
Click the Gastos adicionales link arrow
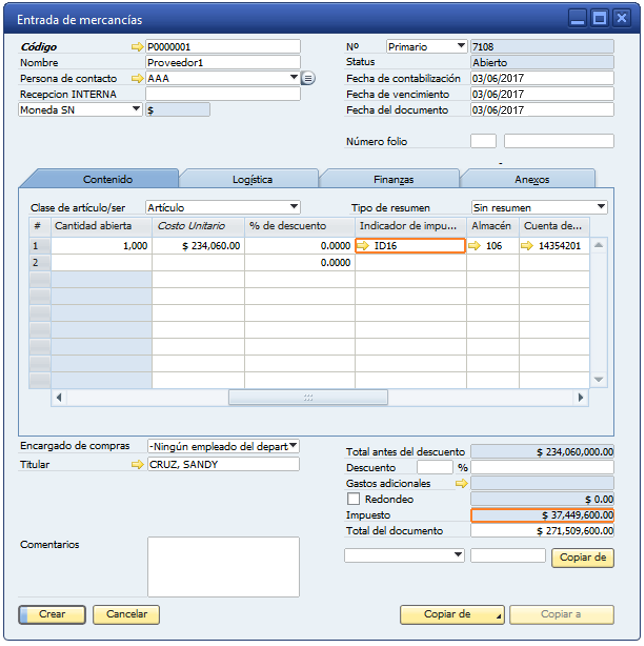pos(461,483)
